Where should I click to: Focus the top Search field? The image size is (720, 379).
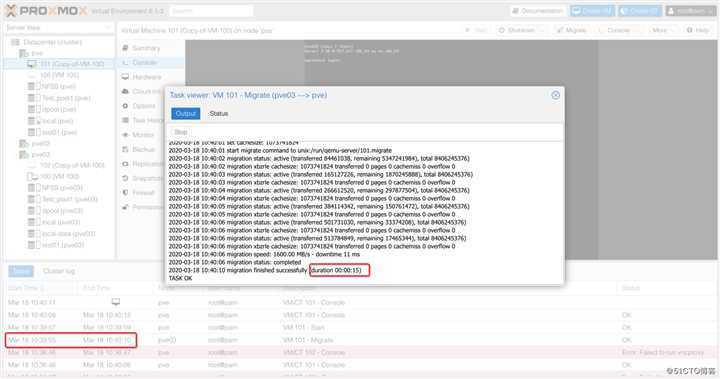[211, 11]
